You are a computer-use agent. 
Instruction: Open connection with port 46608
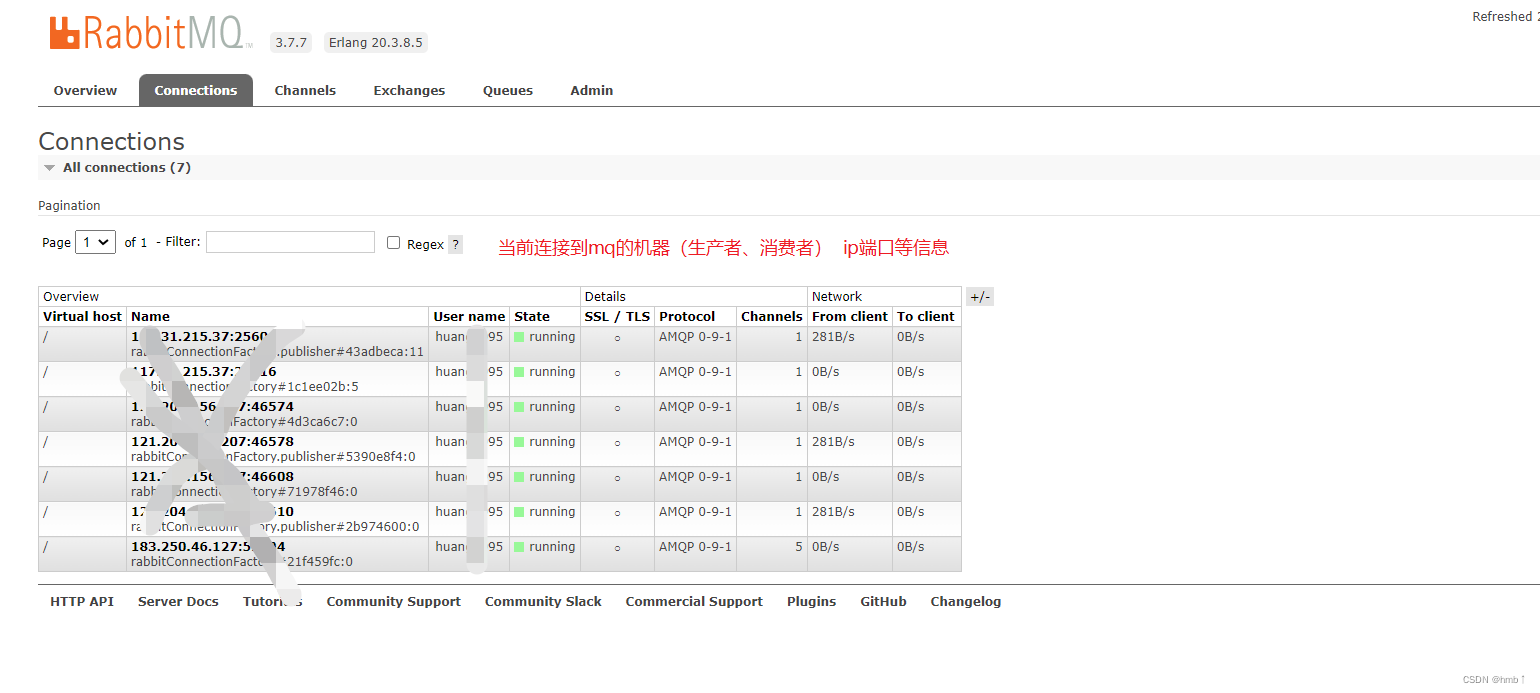[212, 476]
